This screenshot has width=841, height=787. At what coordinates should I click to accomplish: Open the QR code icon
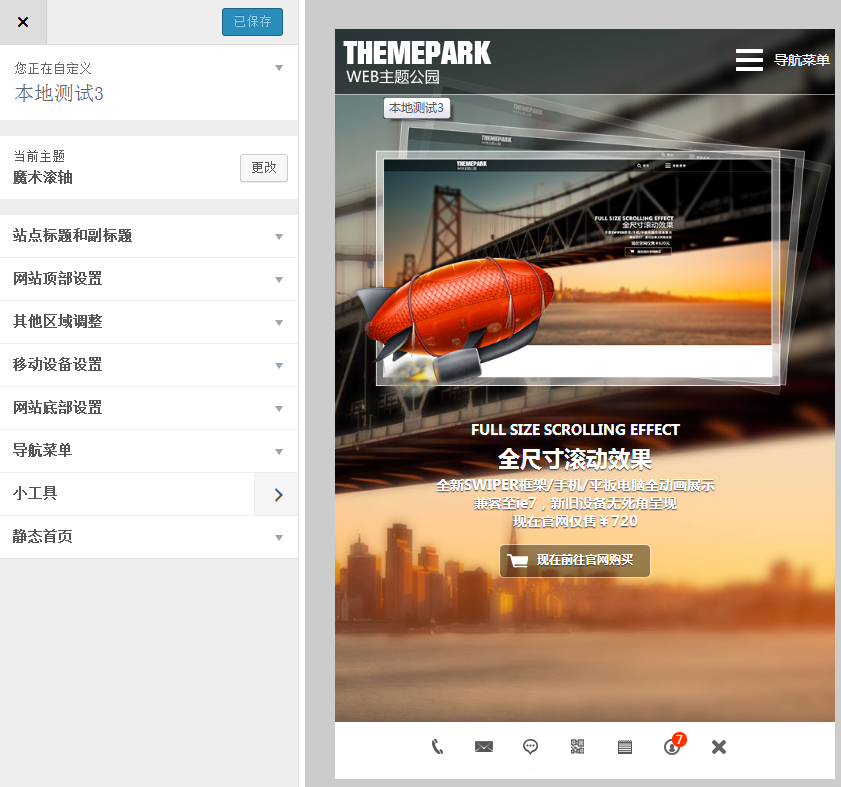point(577,747)
